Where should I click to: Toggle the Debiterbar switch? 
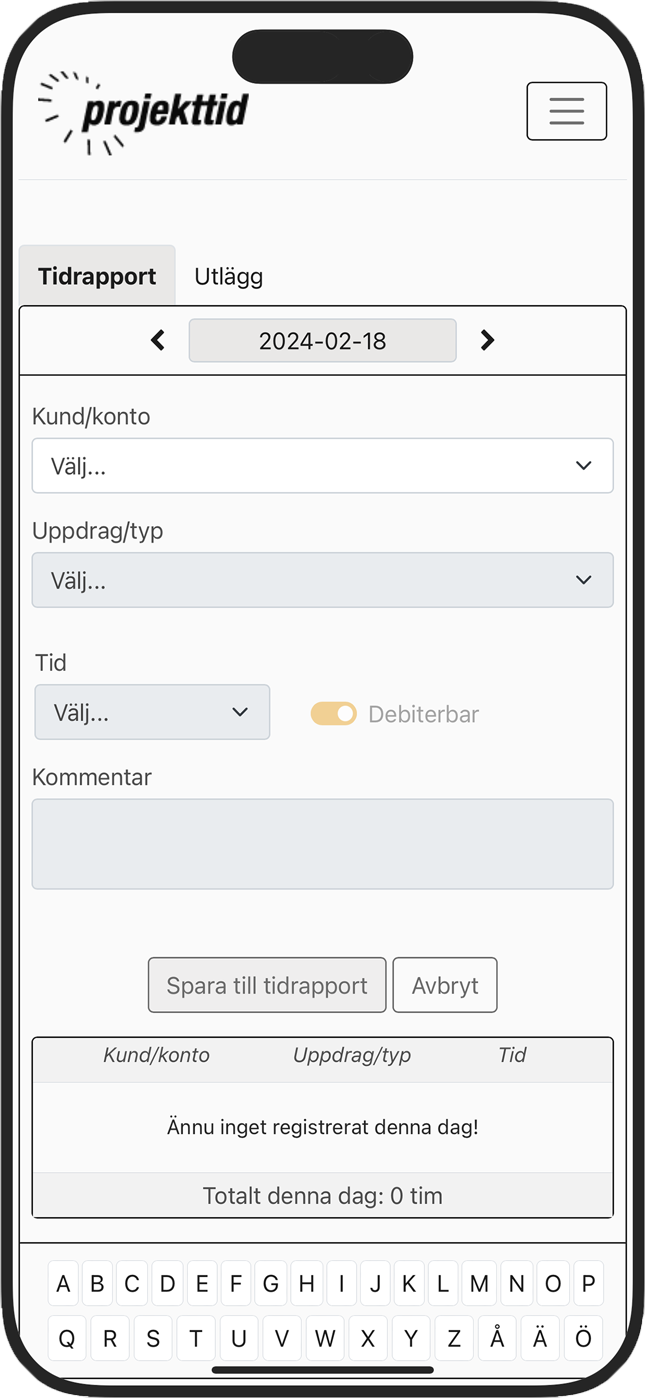coord(334,714)
